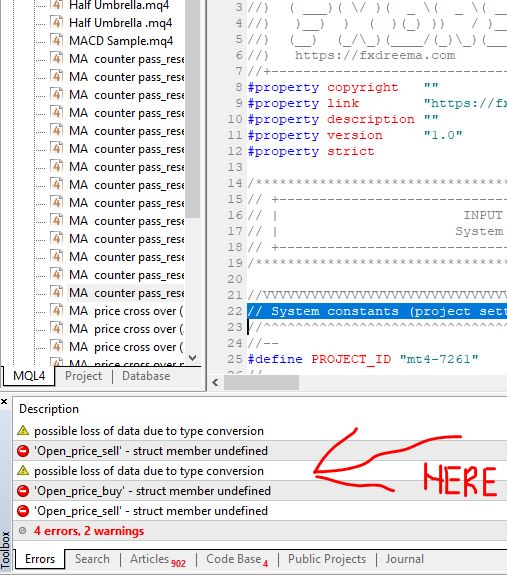Select the Errors tab in Toolbox

pos(40,559)
